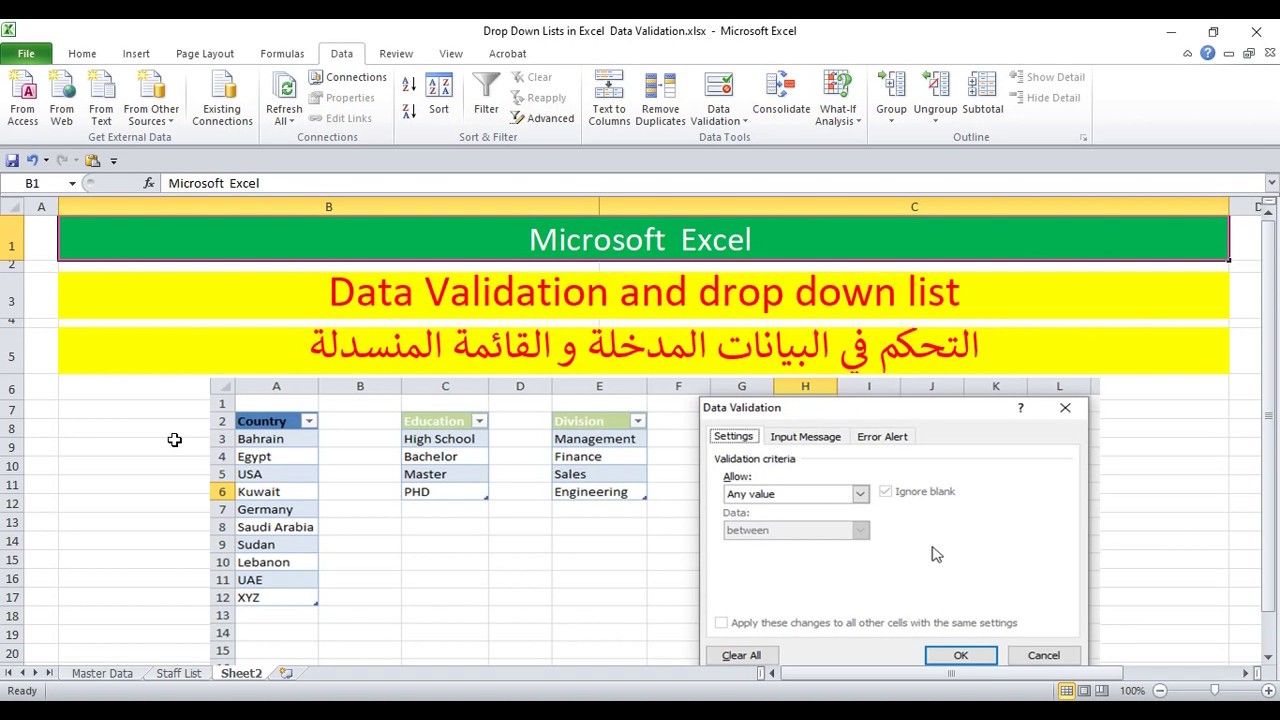Select the Bachelor cell
1280x720 pixels.
[x=445, y=457]
